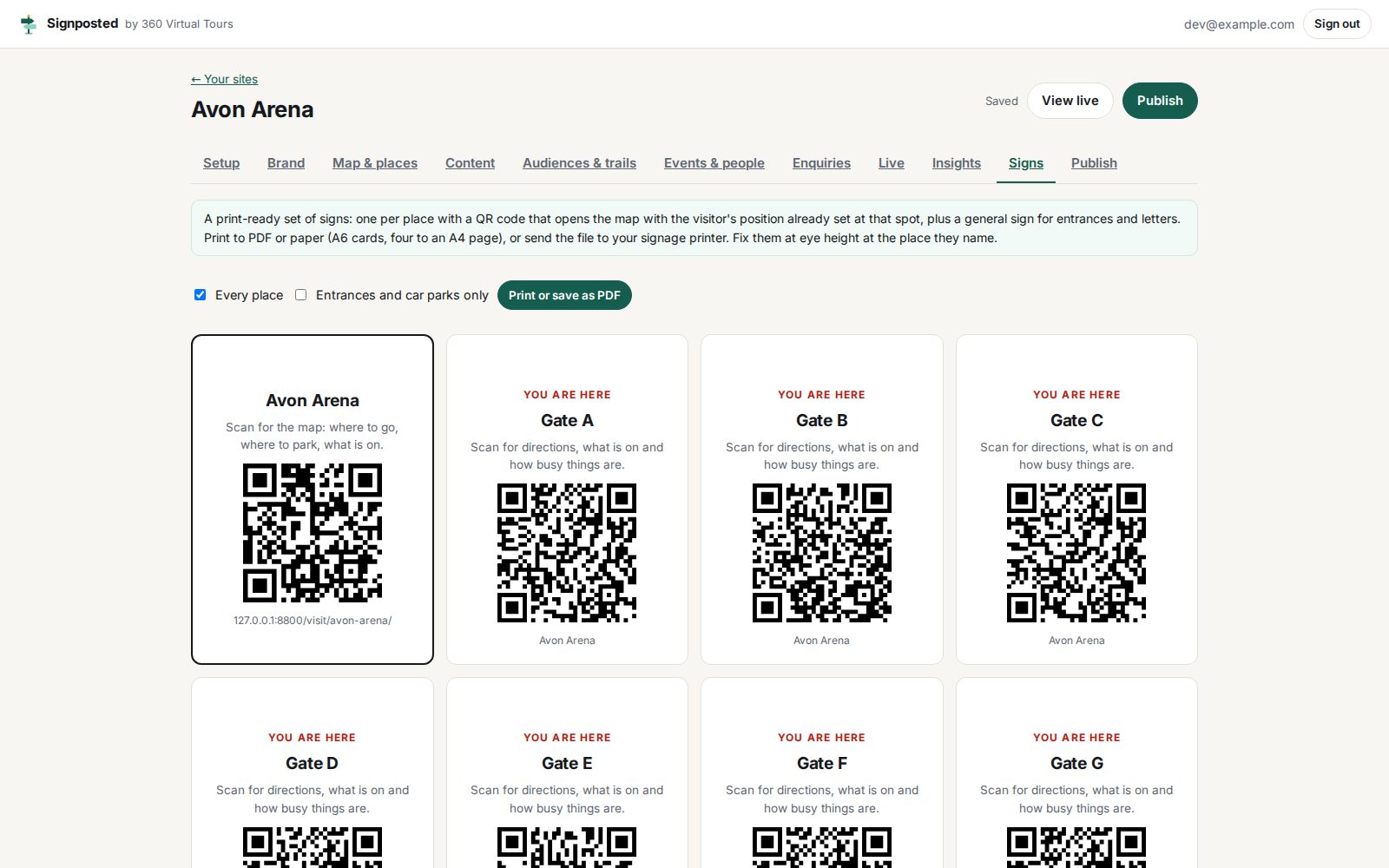Select the Signs tab
Image resolution: width=1389 pixels, height=868 pixels.
[x=1026, y=163]
